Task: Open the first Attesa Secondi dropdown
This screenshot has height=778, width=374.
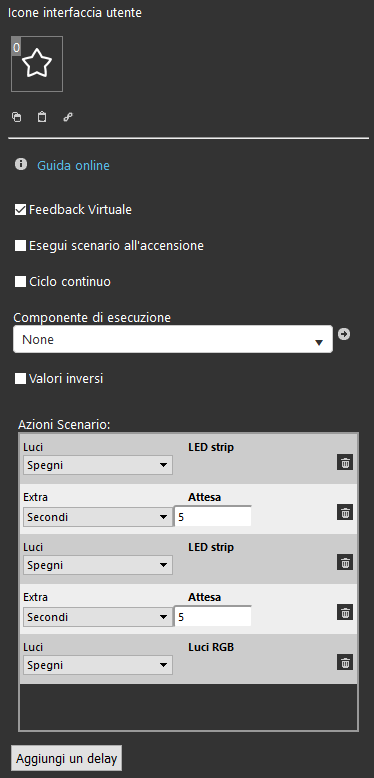Action: [98, 517]
